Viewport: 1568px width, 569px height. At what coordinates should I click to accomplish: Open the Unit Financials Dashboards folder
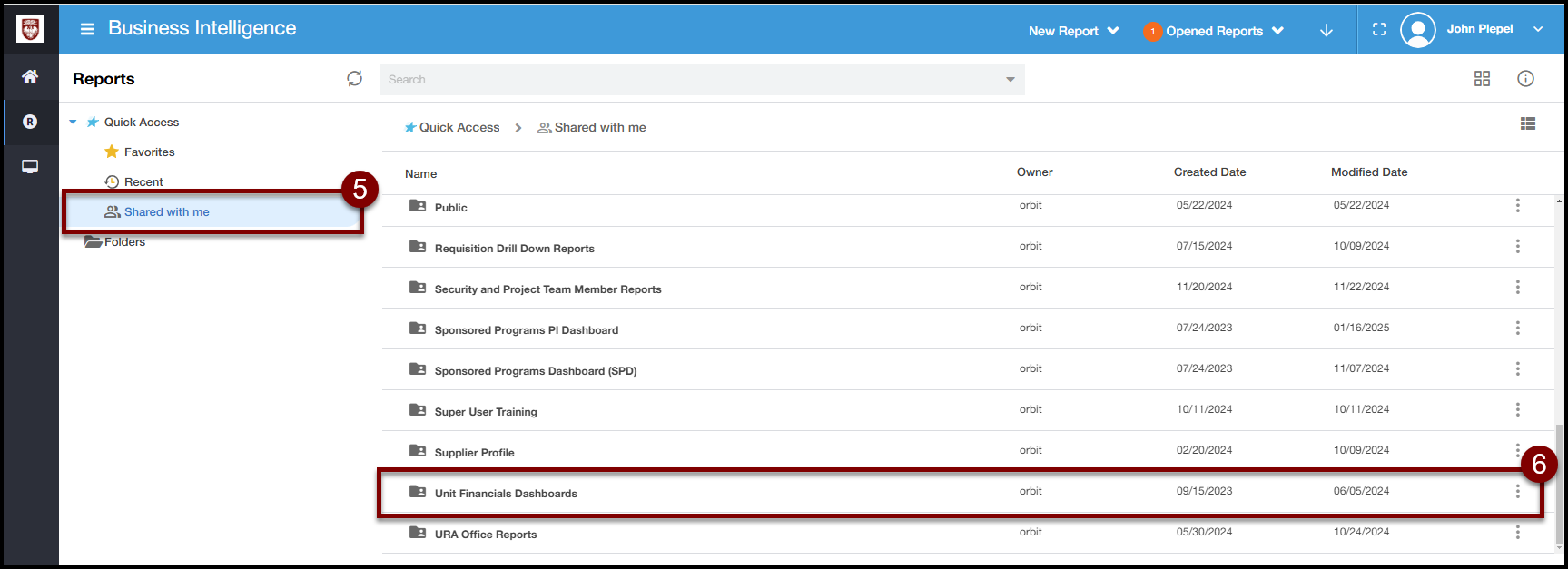coord(506,494)
